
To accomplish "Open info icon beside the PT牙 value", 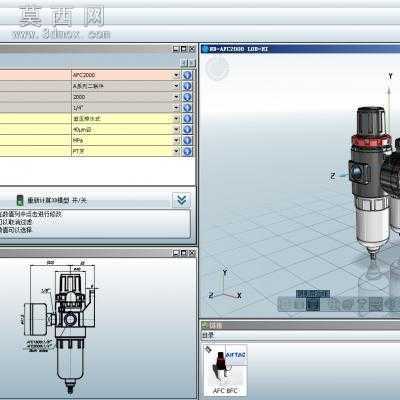I will click(187, 151).
